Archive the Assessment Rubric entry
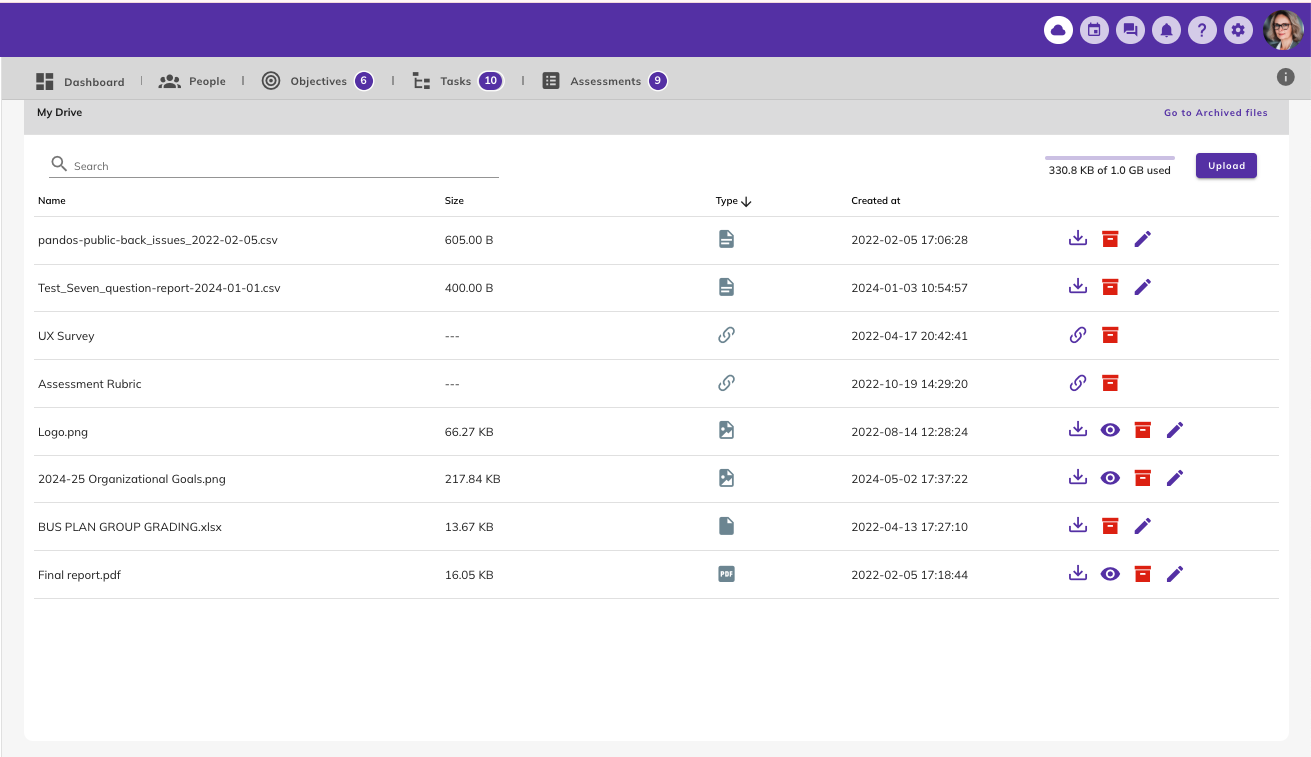 [x=1110, y=383]
